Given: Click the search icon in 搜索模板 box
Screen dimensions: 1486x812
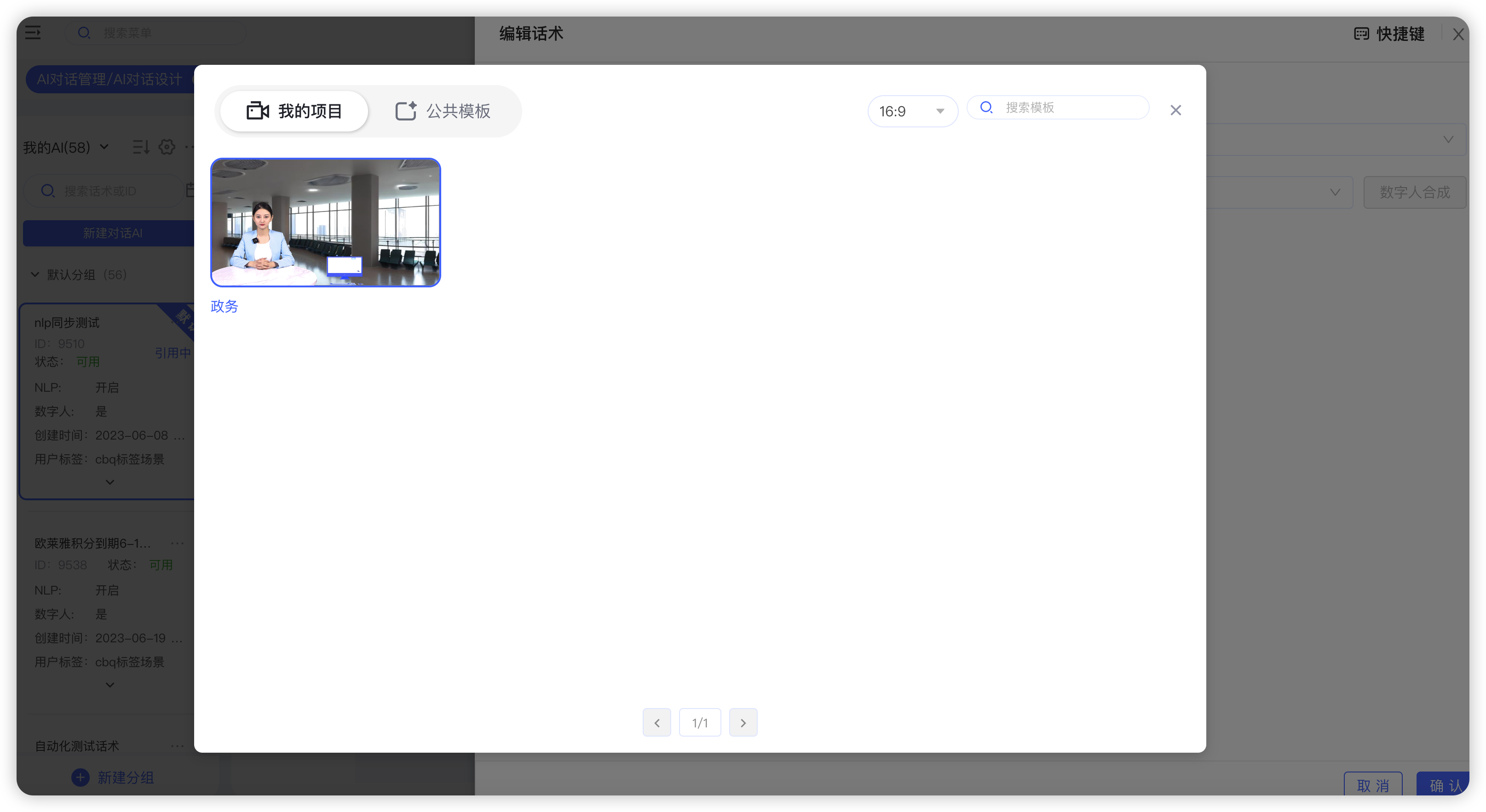Looking at the screenshot, I should pyautogui.click(x=986, y=108).
